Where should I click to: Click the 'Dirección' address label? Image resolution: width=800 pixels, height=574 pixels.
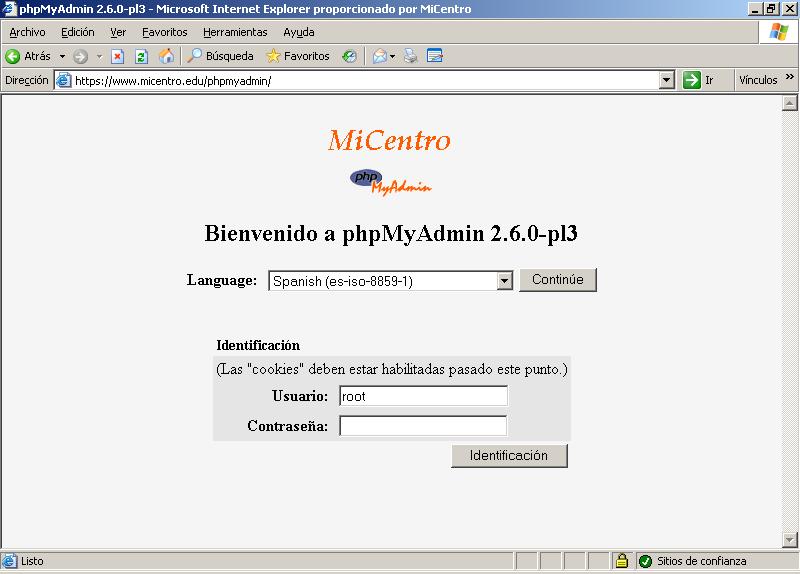pyautogui.click(x=27, y=80)
